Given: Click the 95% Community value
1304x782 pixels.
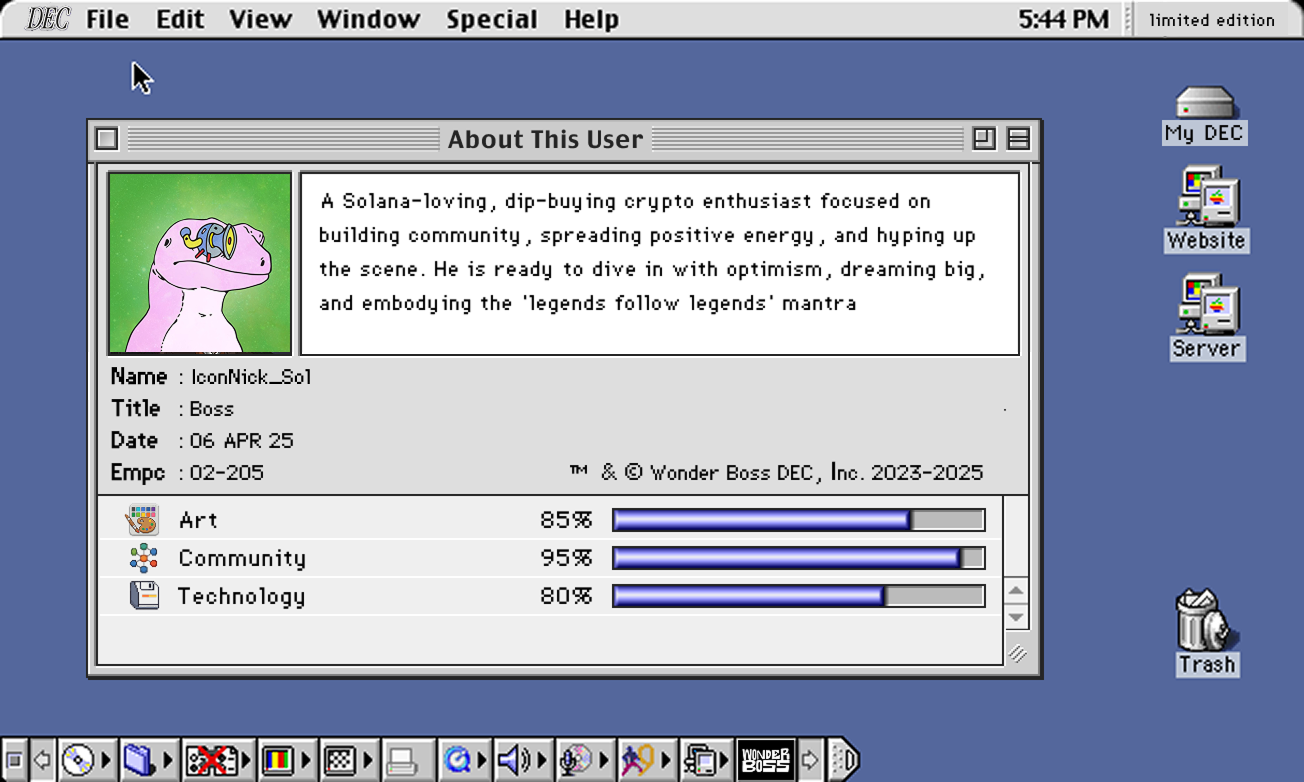Looking at the screenshot, I should 566,558.
